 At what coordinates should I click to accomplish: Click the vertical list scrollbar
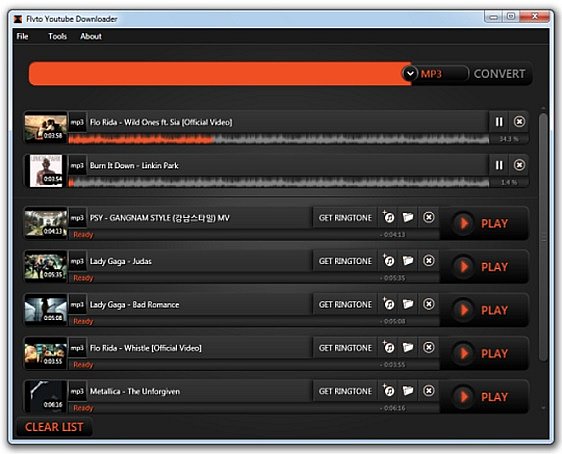point(543,236)
